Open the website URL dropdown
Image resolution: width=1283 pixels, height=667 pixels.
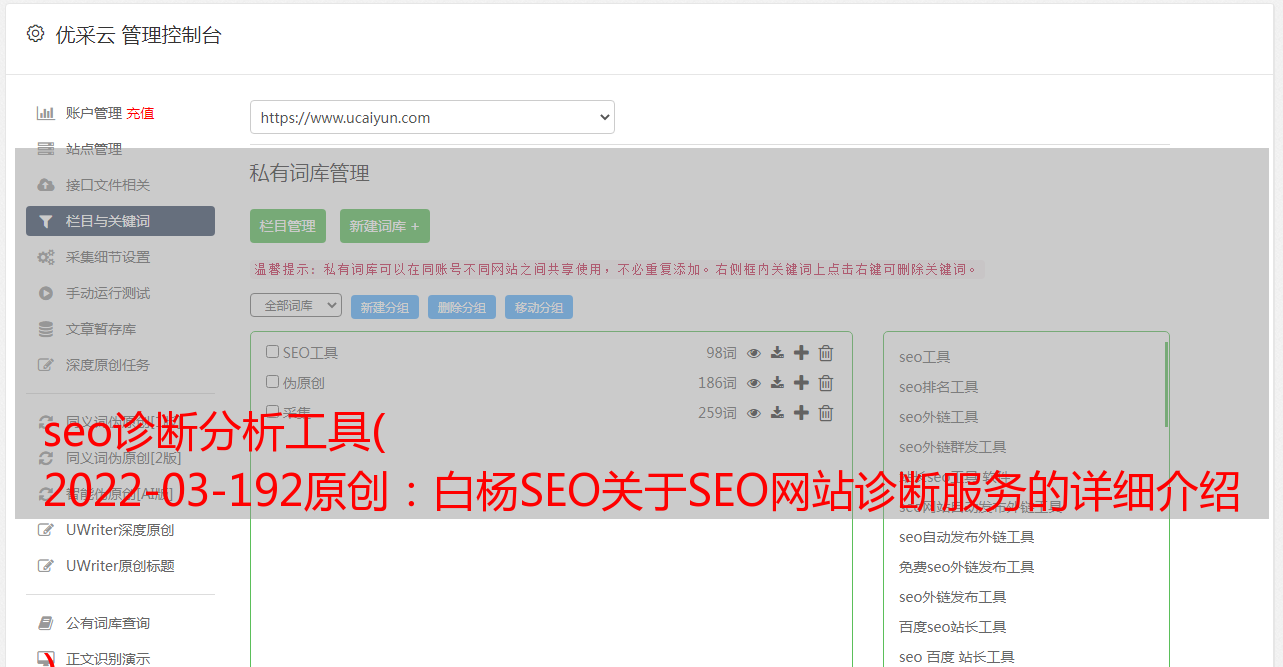432,117
